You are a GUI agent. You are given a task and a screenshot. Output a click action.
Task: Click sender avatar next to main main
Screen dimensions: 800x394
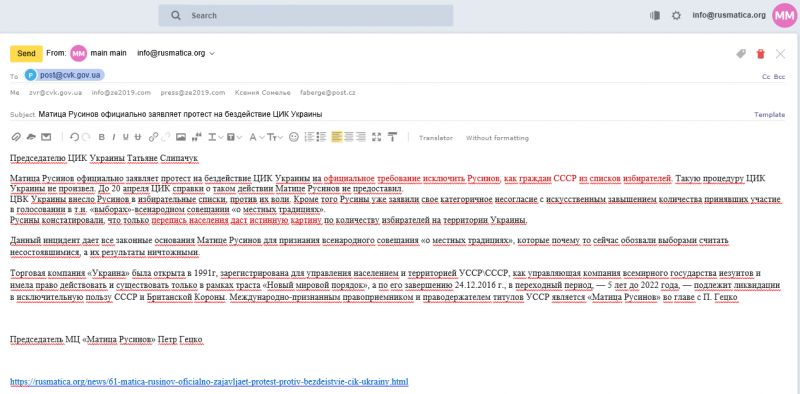pyautogui.click(x=79, y=53)
